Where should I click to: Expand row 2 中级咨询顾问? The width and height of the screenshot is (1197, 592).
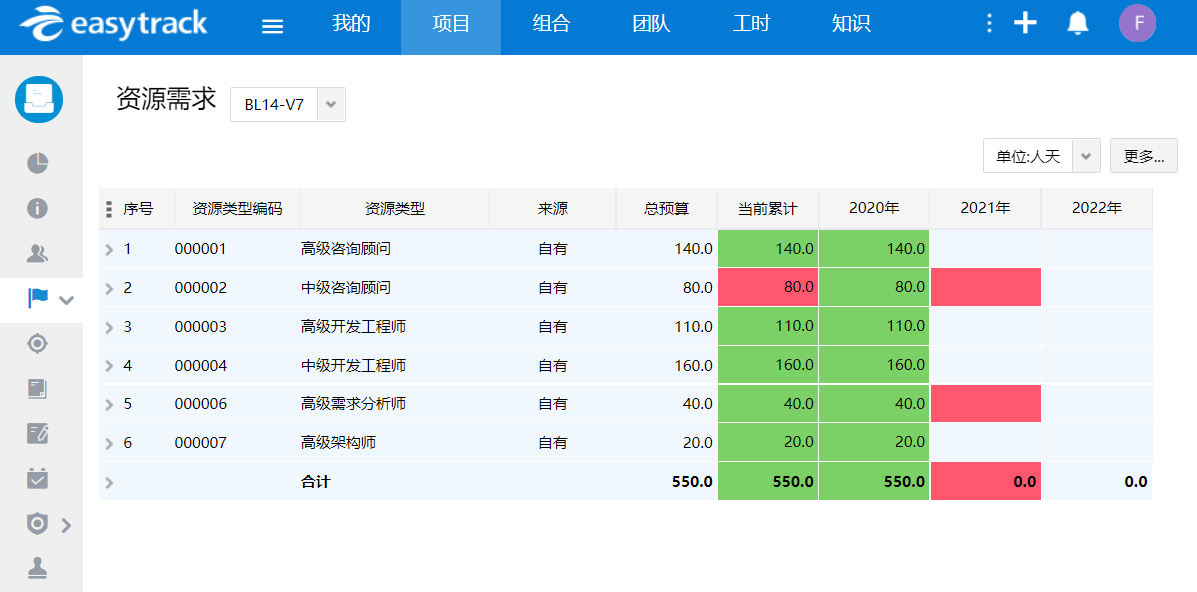click(108, 288)
